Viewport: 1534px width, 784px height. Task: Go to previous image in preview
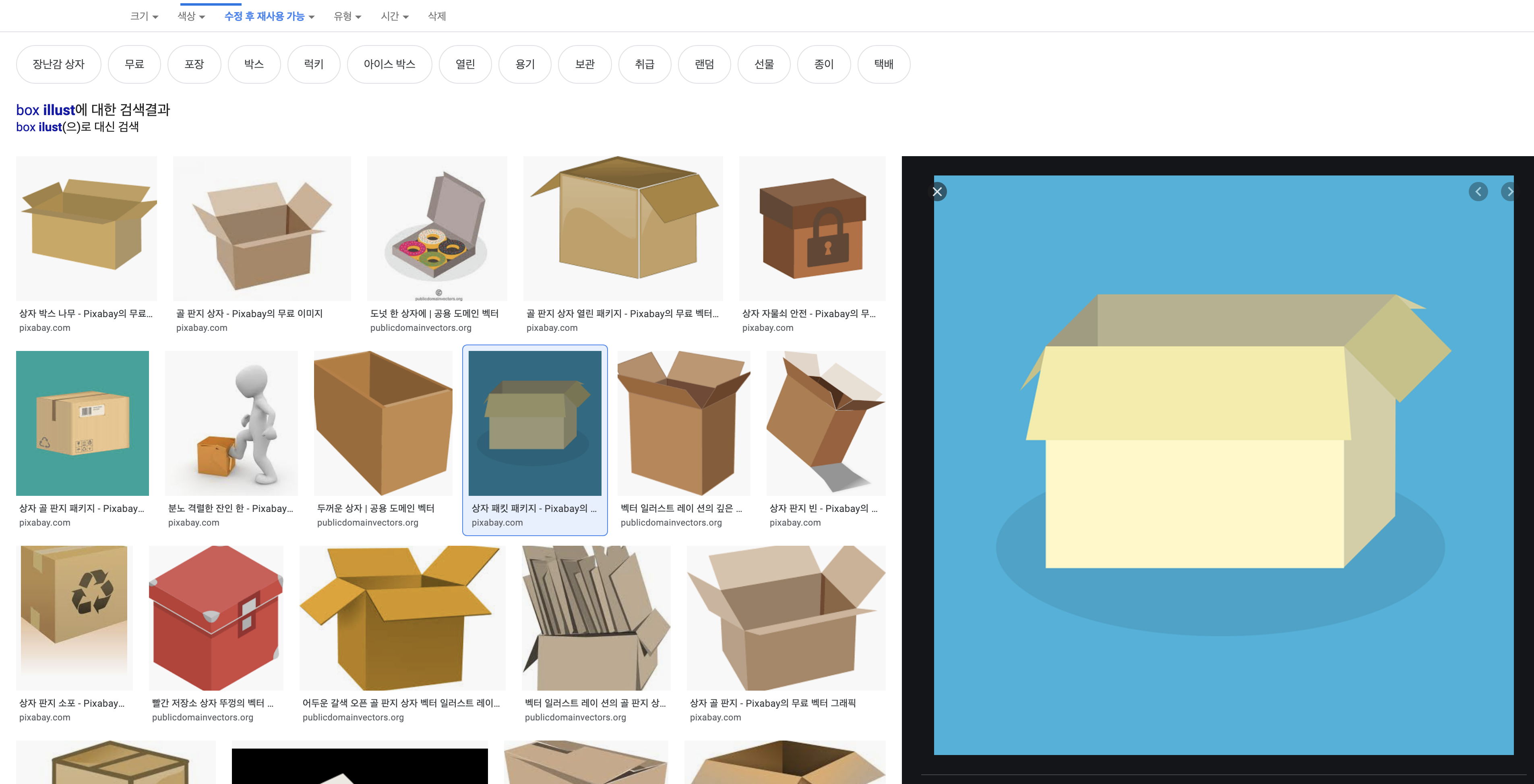1478,192
